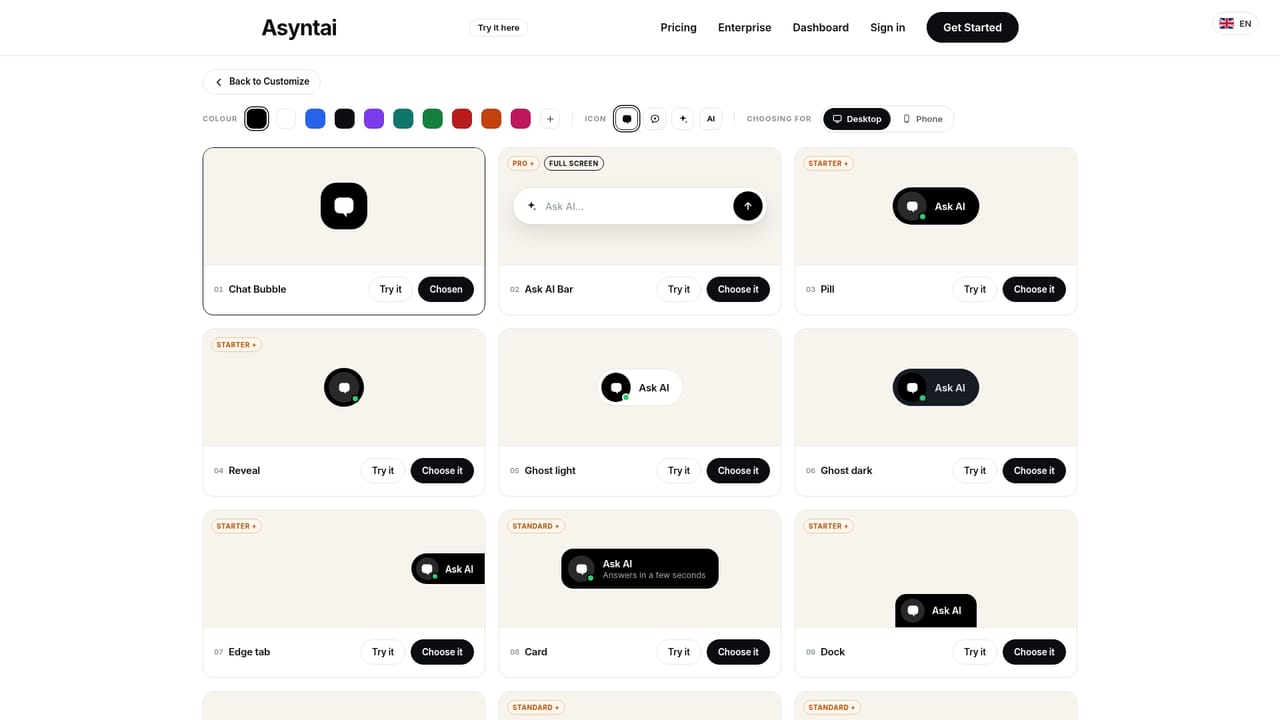The width and height of the screenshot is (1280, 720).
Task: Try the Pill style
Action: (x=975, y=289)
